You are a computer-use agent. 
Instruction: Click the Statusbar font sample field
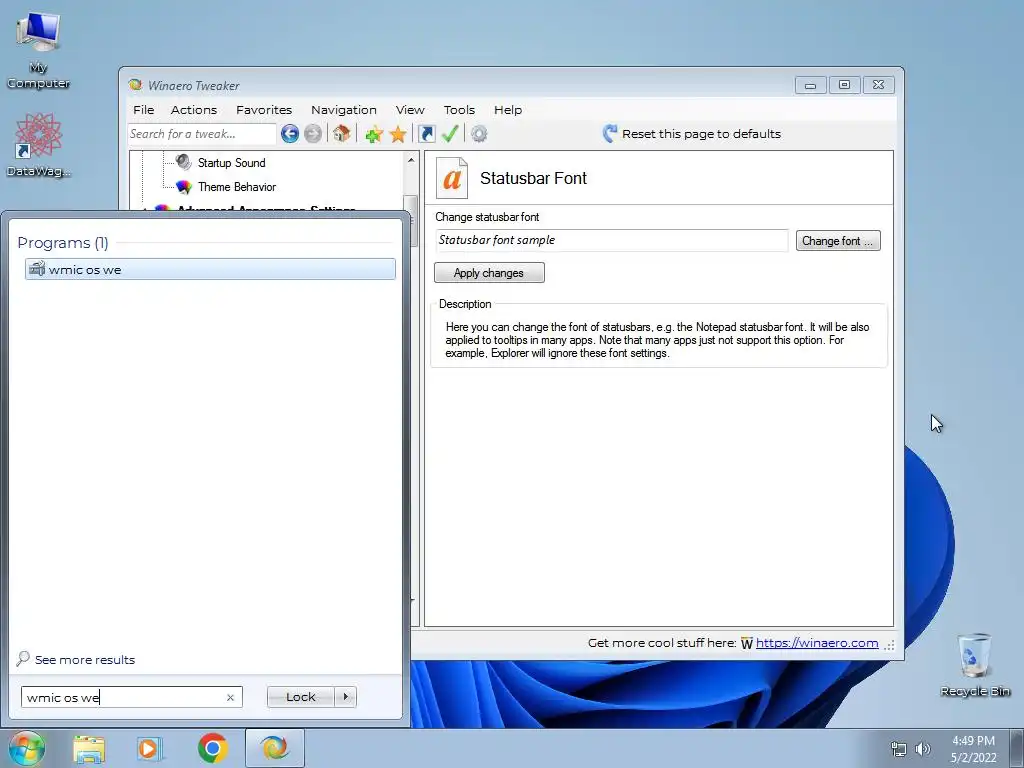(611, 240)
